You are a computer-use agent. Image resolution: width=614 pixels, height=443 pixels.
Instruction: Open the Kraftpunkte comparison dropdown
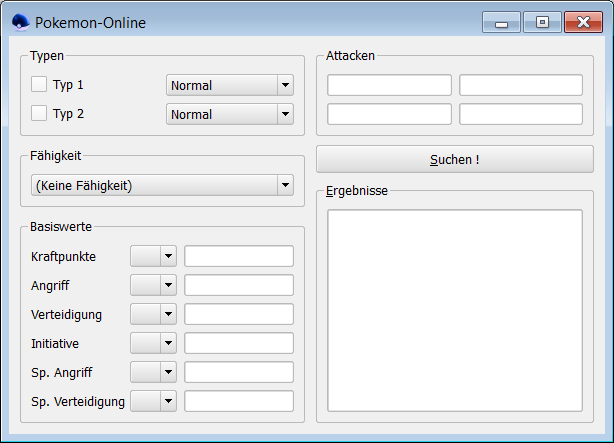coord(154,256)
